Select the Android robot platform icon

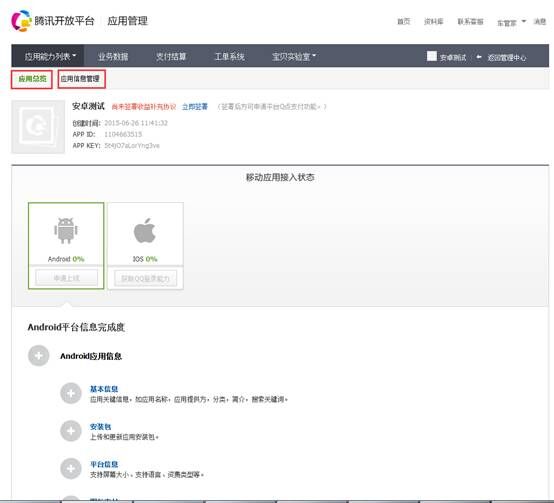66,231
